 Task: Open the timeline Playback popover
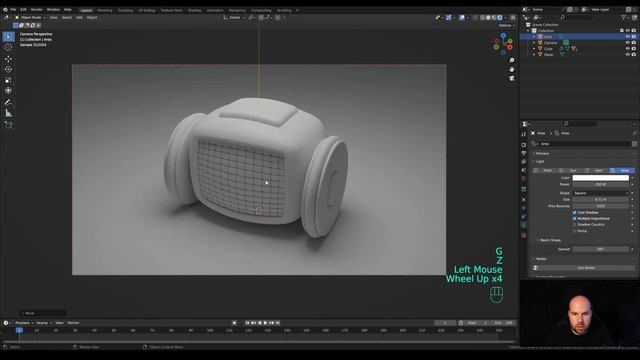point(24,323)
